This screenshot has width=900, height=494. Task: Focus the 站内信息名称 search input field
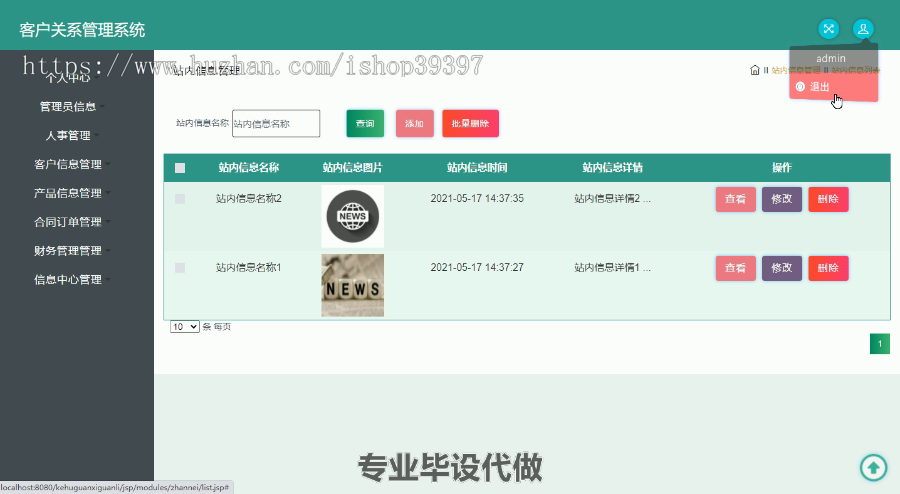coord(276,123)
